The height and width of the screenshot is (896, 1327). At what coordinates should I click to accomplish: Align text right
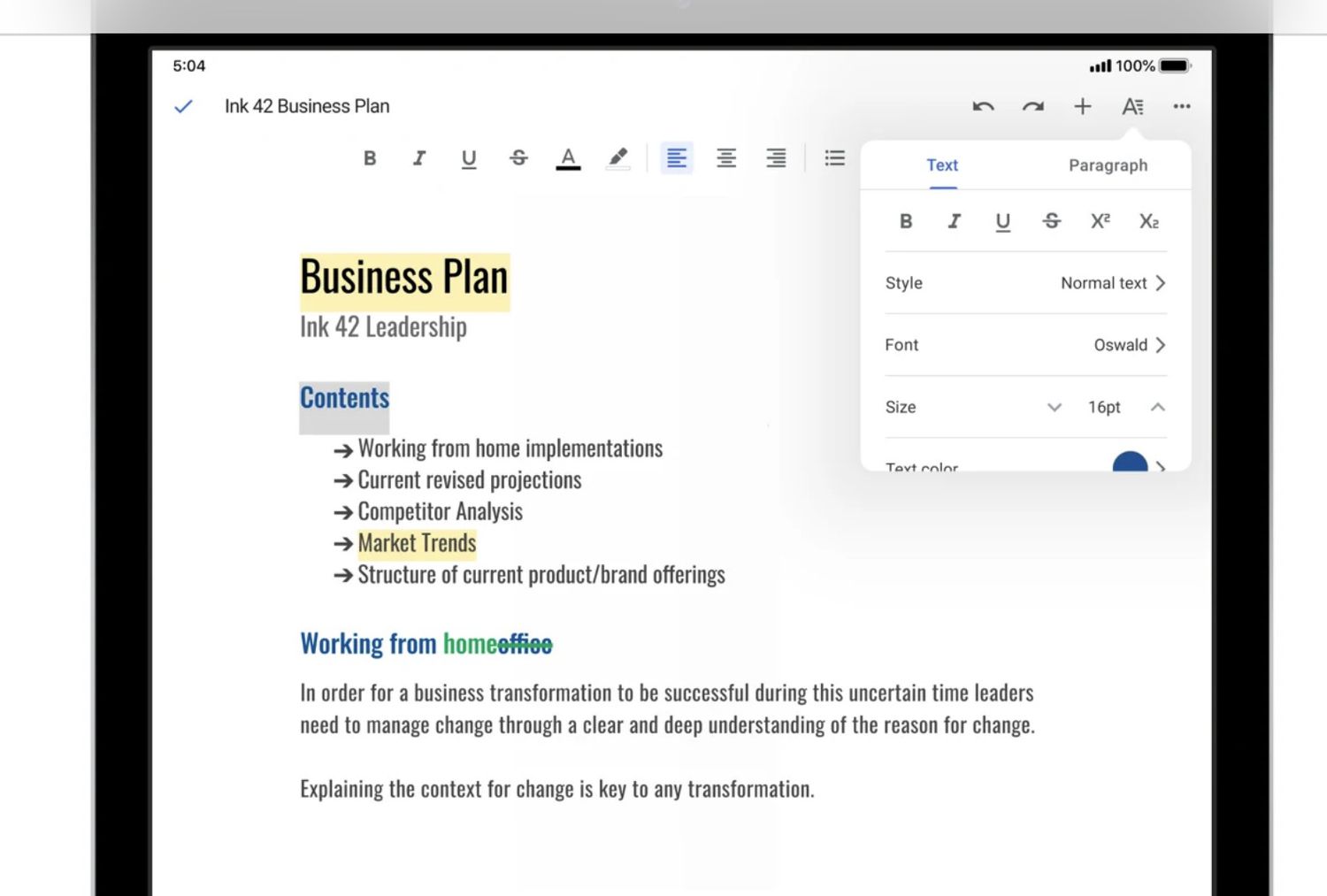point(776,158)
